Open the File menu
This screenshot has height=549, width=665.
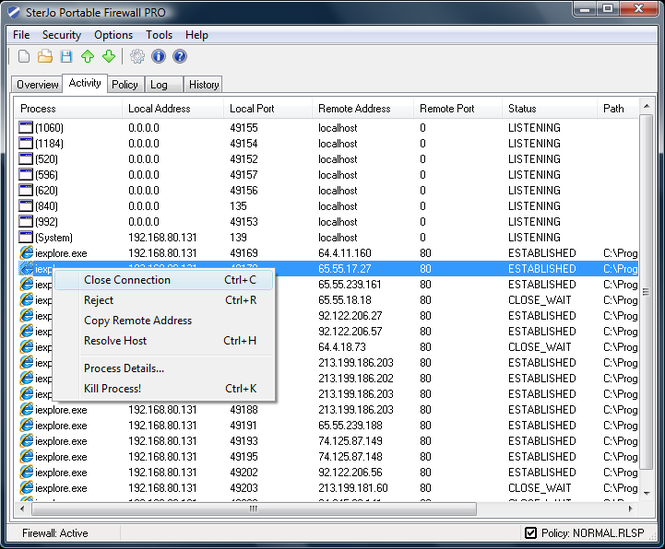[x=21, y=35]
